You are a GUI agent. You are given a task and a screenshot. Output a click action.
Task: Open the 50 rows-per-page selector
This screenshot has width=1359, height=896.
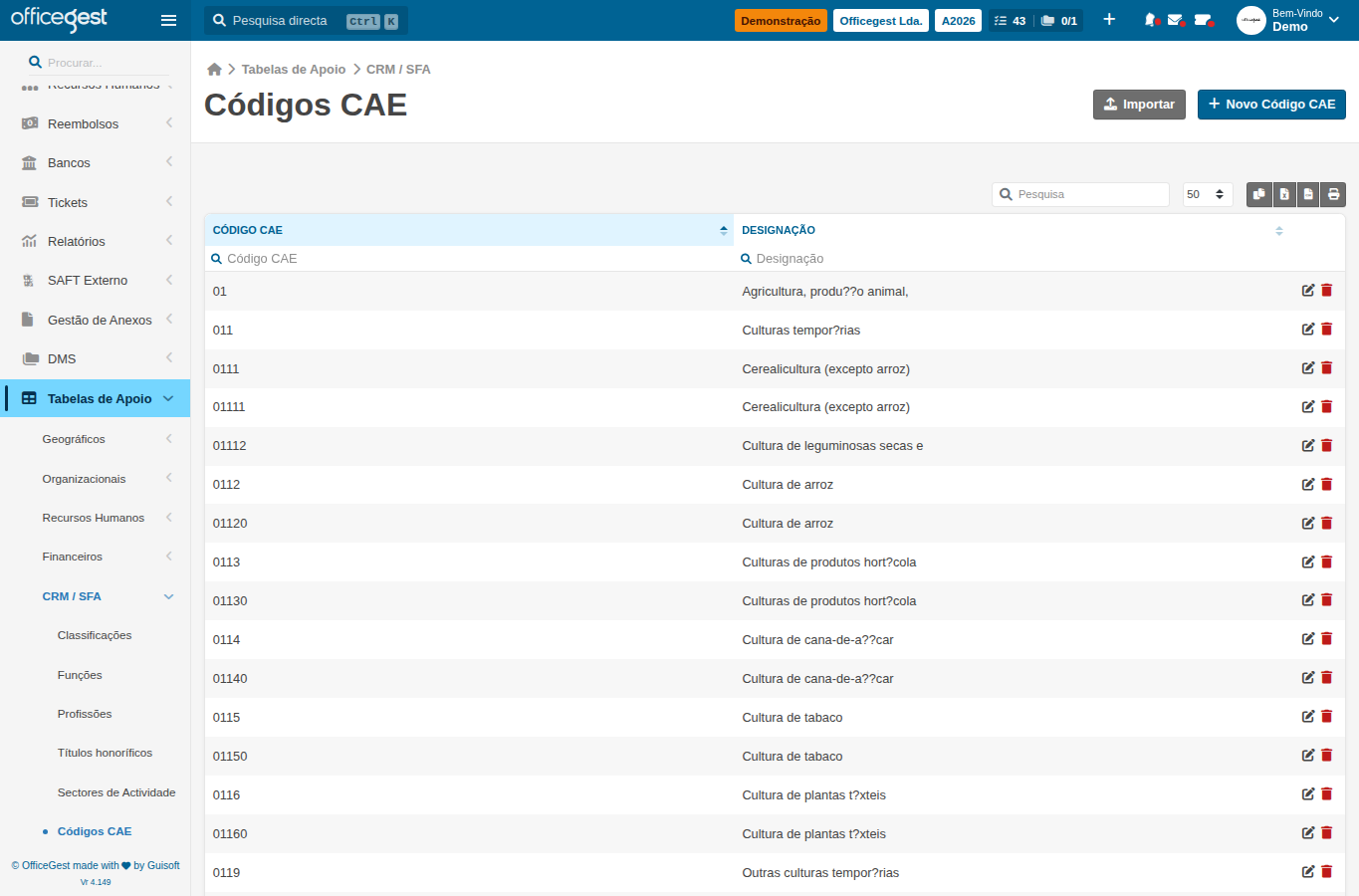click(1208, 194)
